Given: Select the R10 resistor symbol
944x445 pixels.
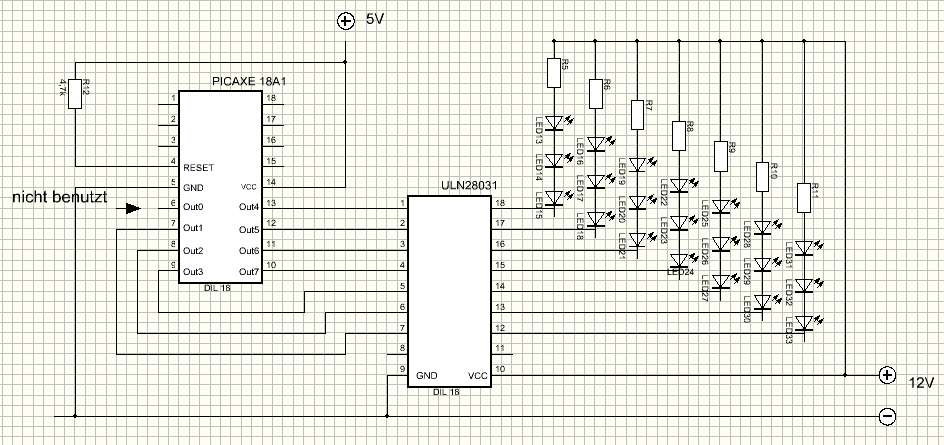Looking at the screenshot, I should [x=762, y=176].
